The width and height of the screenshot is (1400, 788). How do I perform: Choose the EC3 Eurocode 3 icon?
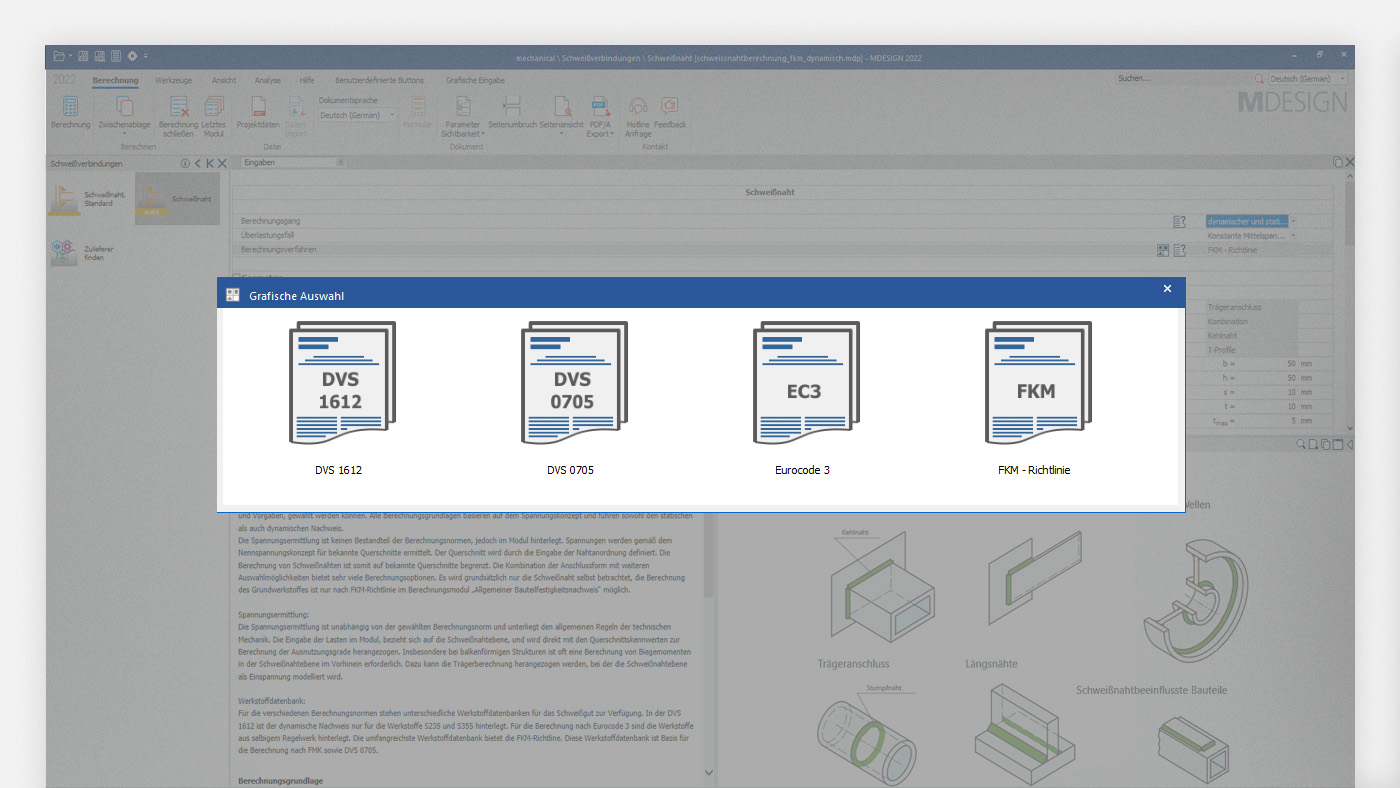coord(805,384)
